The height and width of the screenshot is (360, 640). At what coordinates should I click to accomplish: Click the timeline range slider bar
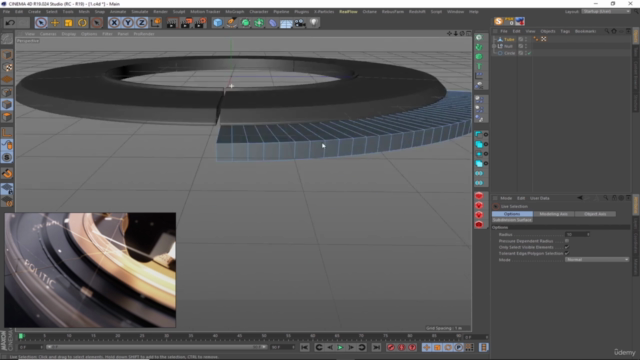tap(156, 347)
